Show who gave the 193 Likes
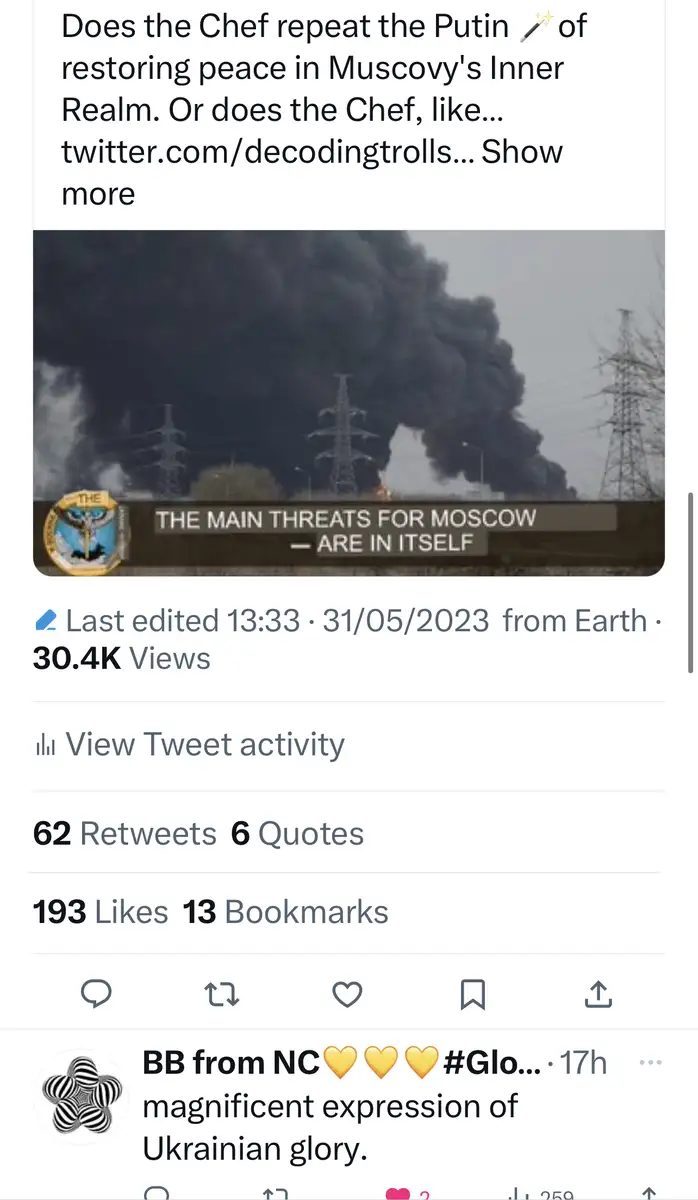698x1200 pixels. [x=101, y=912]
